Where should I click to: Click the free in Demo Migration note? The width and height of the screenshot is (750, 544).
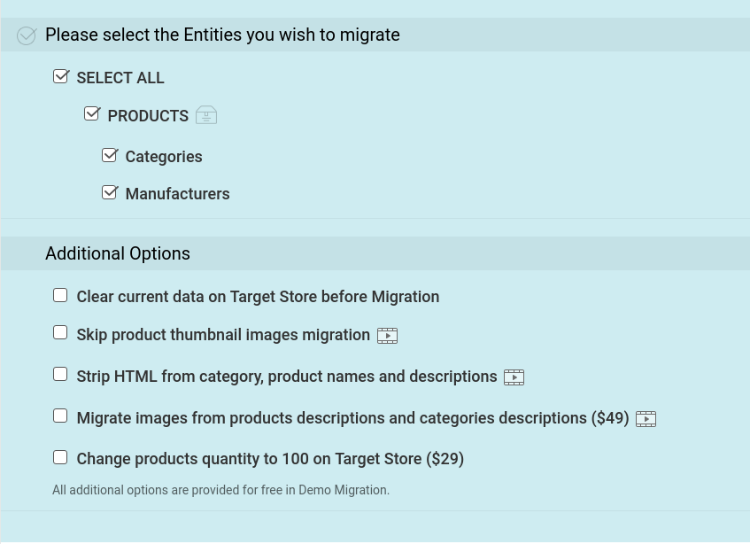(x=221, y=490)
